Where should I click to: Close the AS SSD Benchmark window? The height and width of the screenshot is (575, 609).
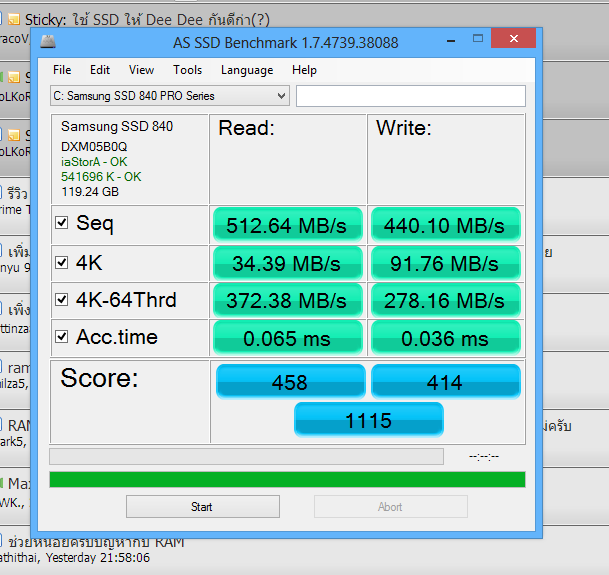pos(513,38)
